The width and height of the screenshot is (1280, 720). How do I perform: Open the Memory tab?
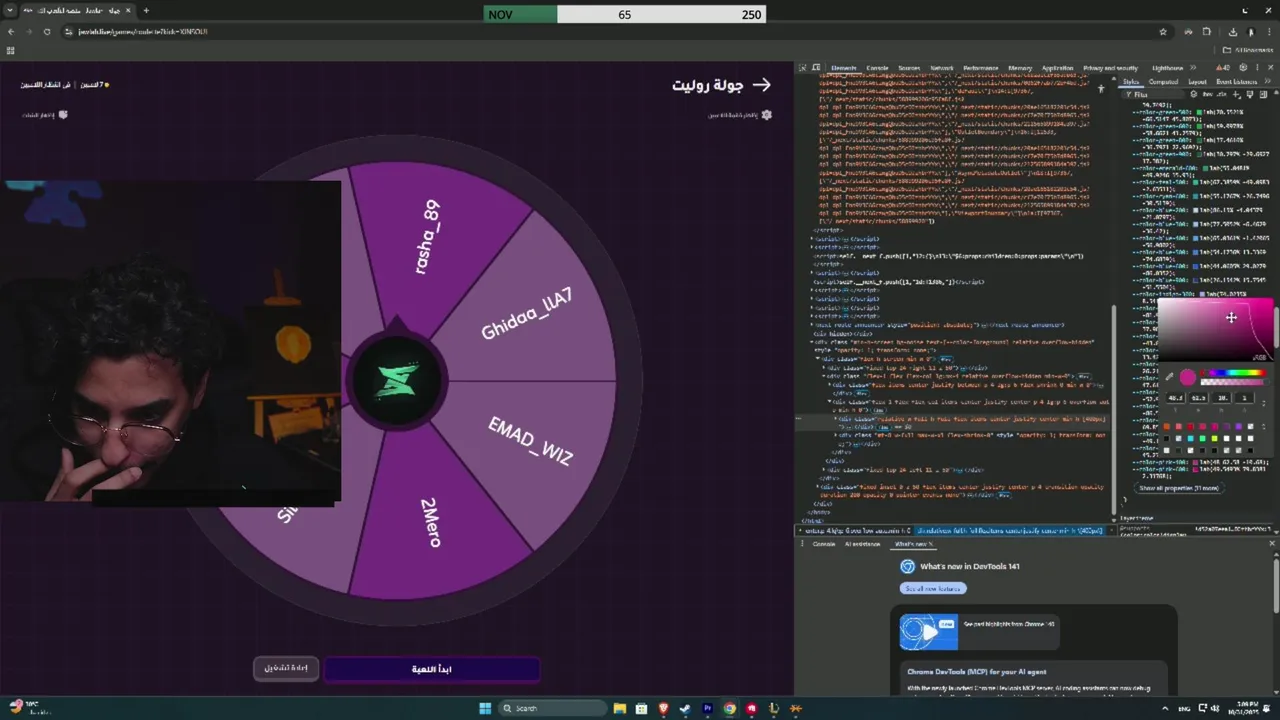point(1020,67)
